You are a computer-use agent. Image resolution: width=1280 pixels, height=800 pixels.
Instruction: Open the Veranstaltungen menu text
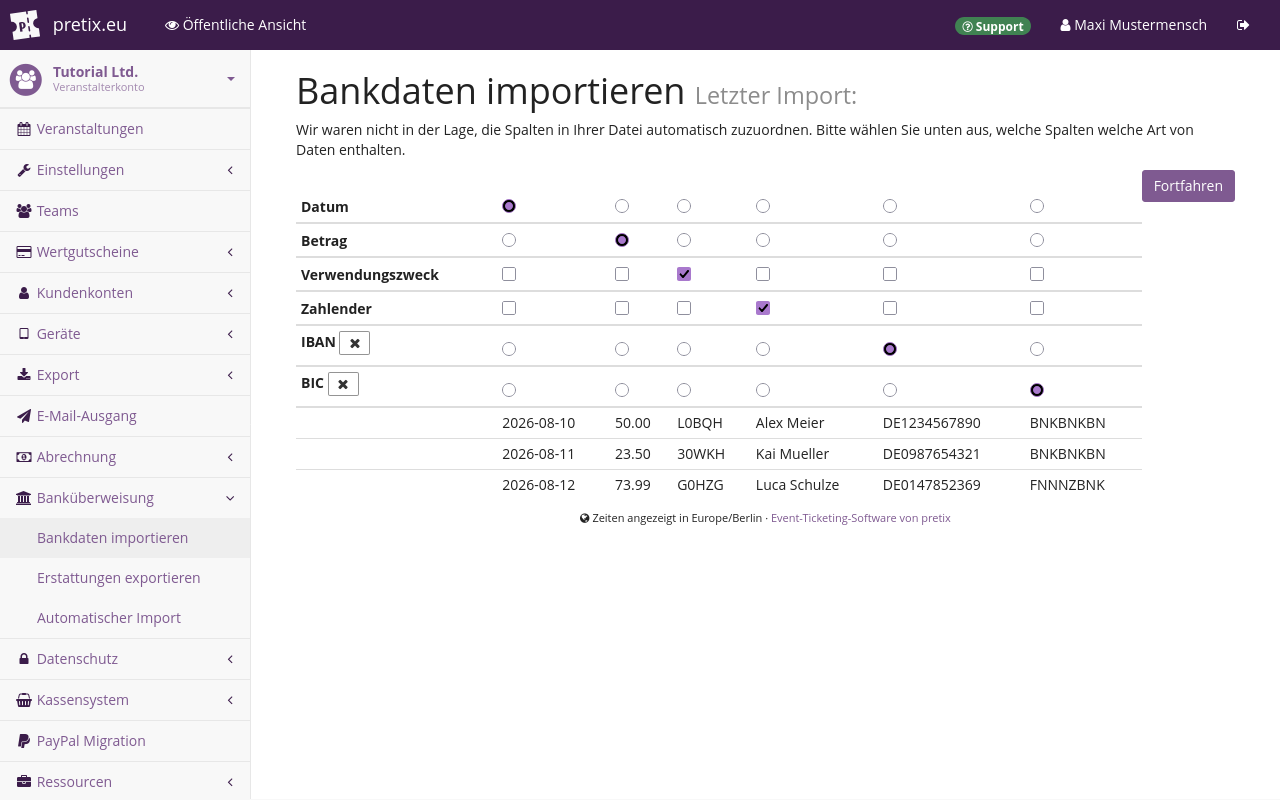pyautogui.click(x=90, y=129)
